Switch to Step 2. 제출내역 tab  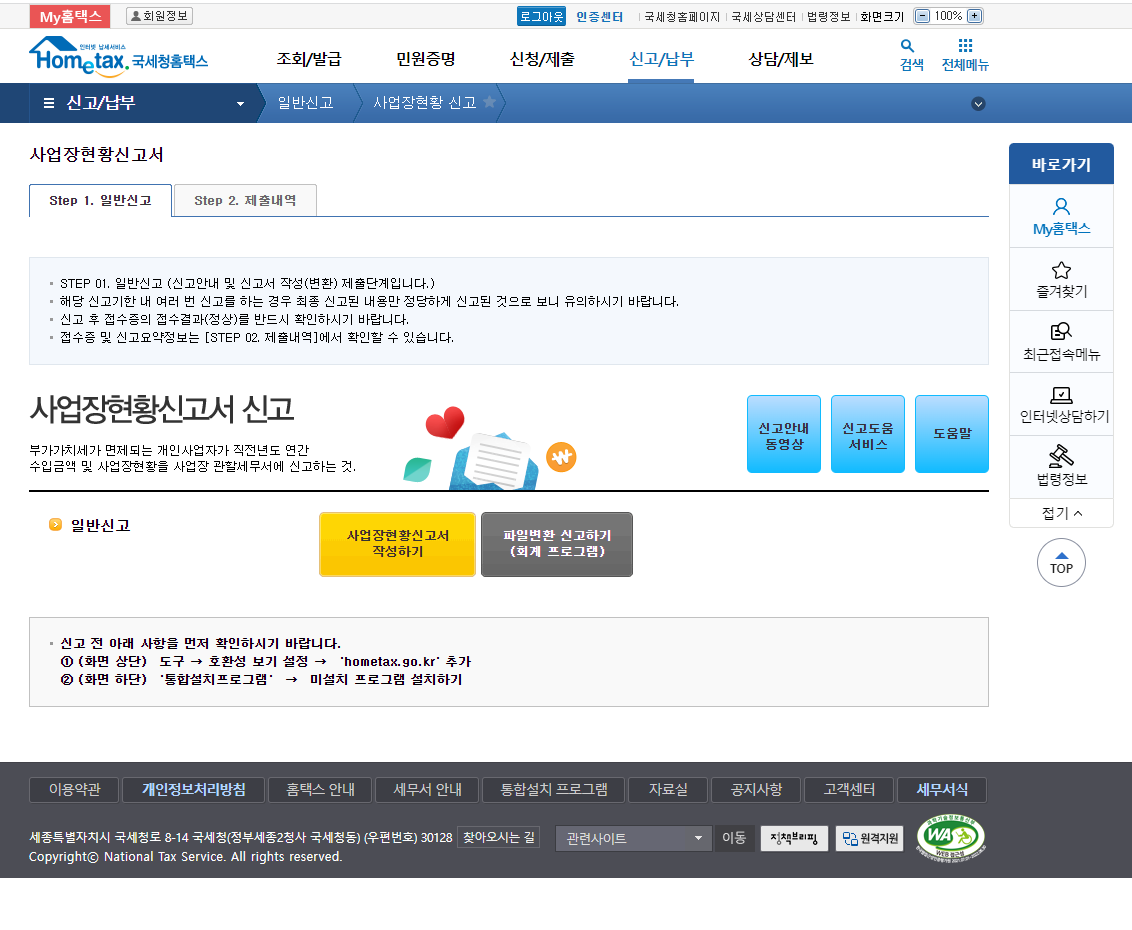pos(245,201)
